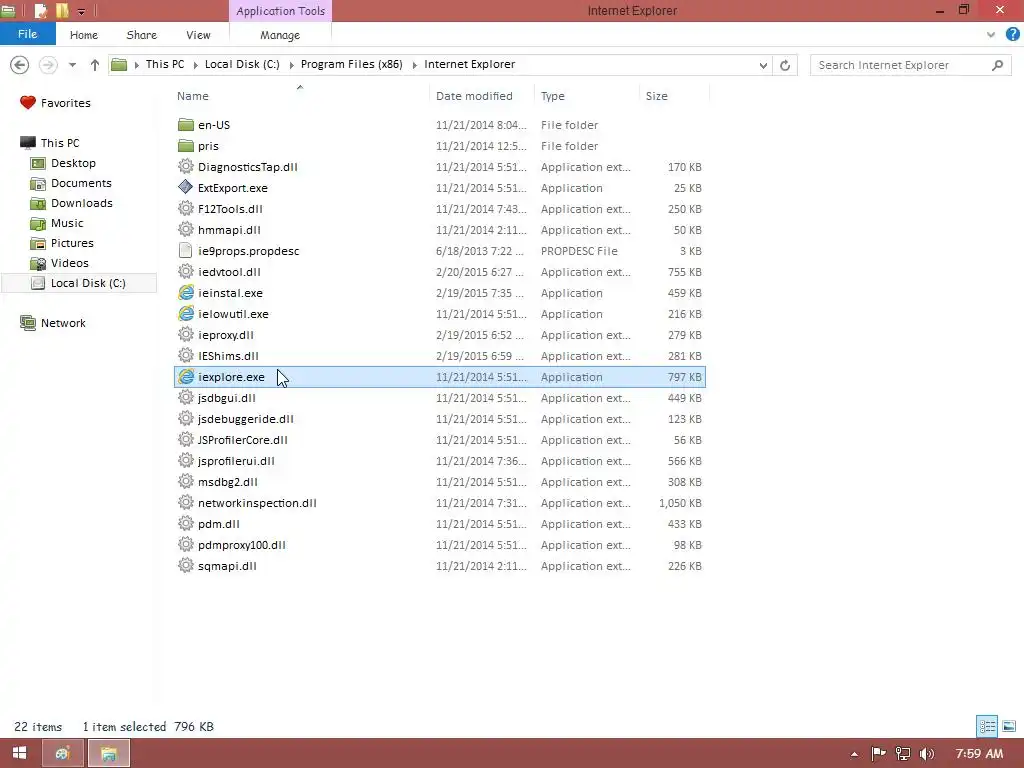
Task: Sort by Date modified column header
Action: [474, 96]
